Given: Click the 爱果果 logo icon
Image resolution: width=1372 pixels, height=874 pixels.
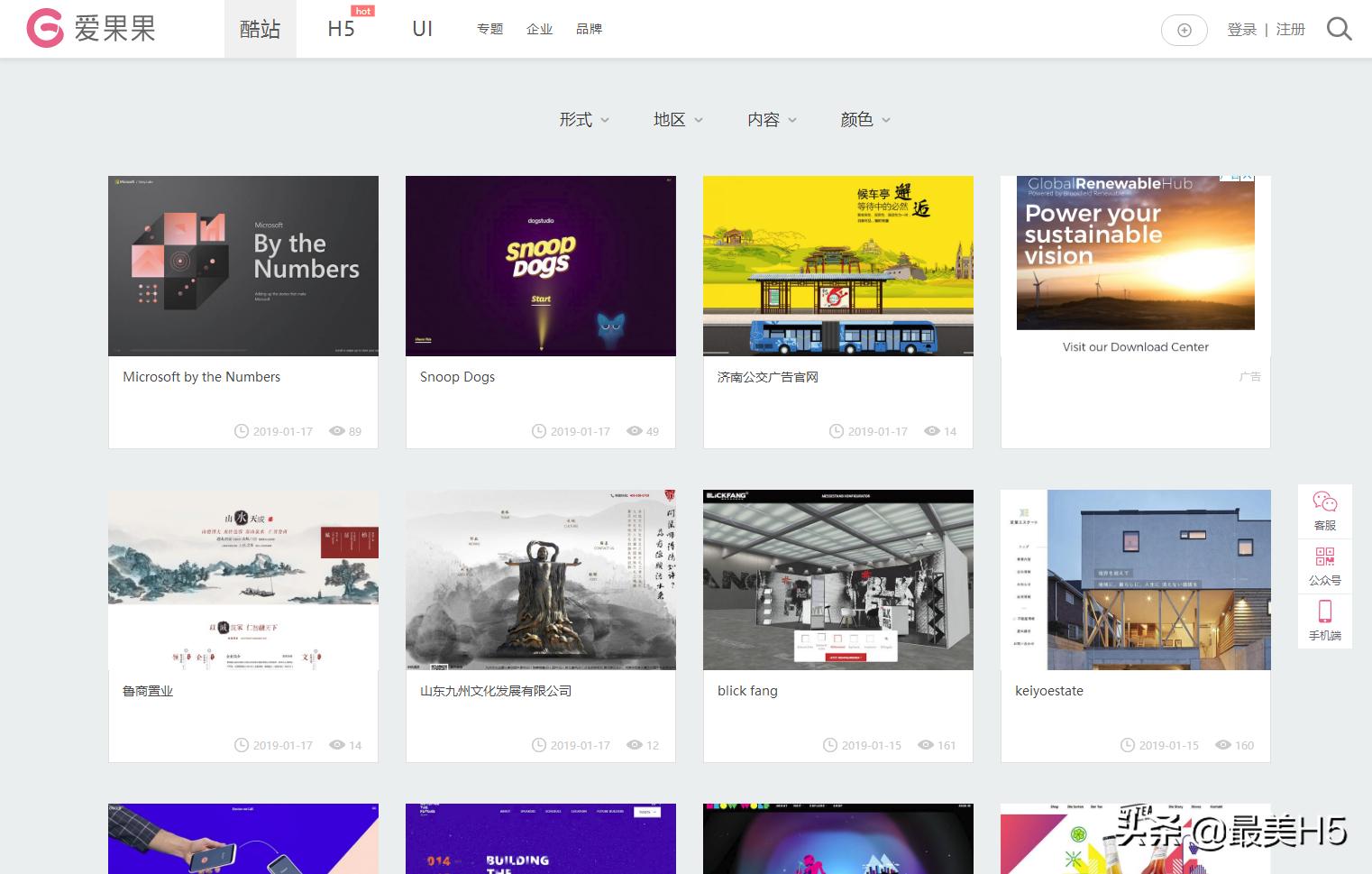Looking at the screenshot, I should coord(45,29).
